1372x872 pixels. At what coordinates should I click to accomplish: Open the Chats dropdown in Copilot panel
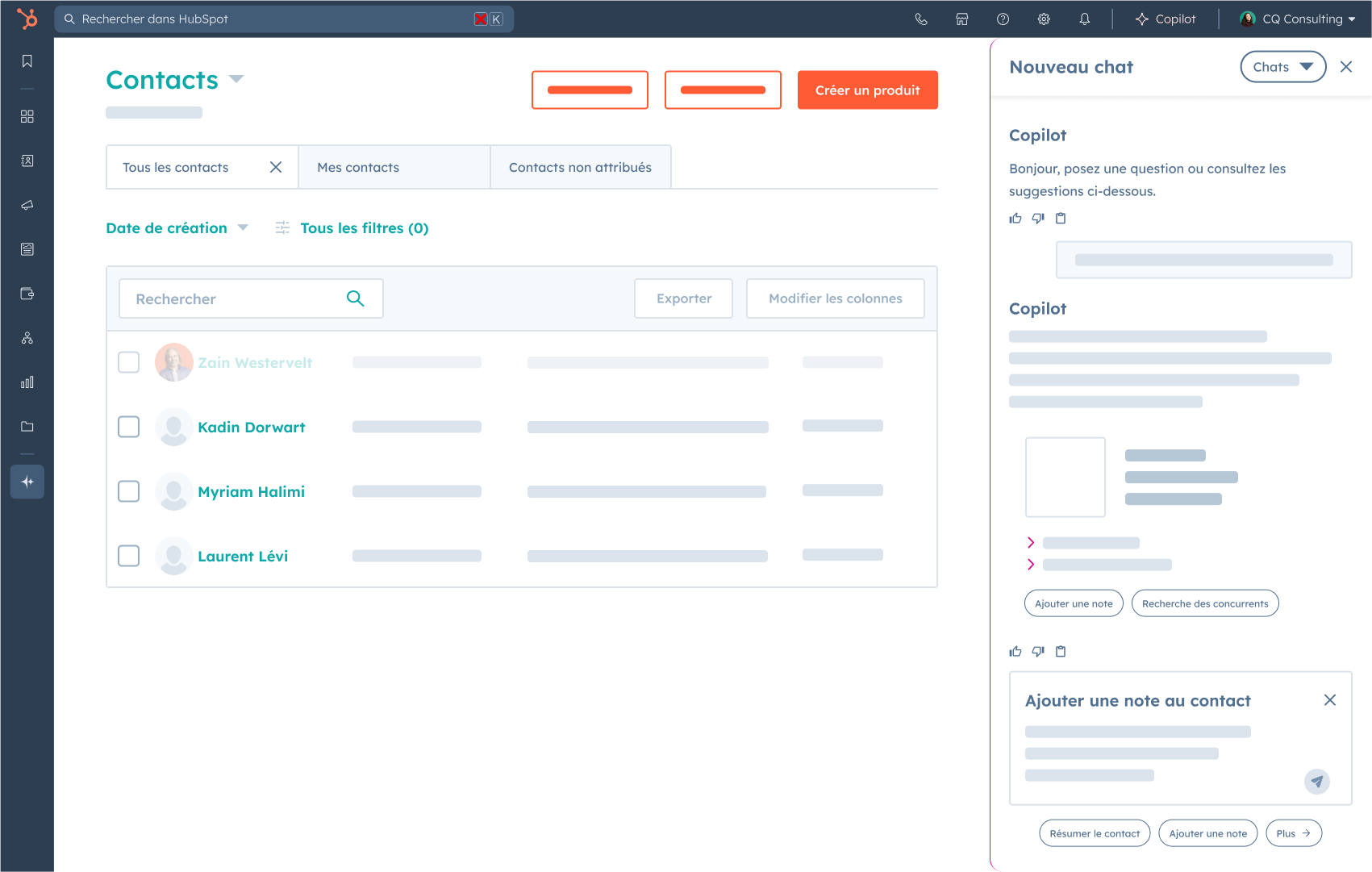coord(1282,67)
